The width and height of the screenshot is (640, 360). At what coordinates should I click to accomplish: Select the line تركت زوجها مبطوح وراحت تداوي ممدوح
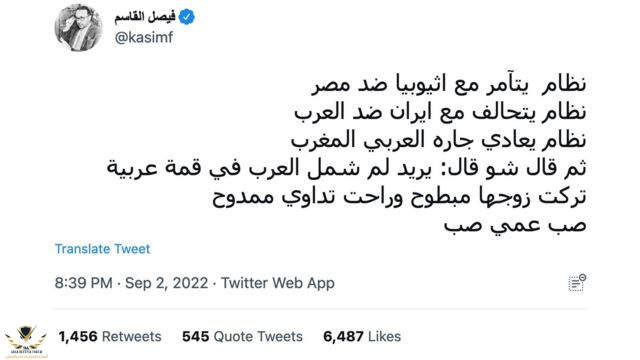399,196
